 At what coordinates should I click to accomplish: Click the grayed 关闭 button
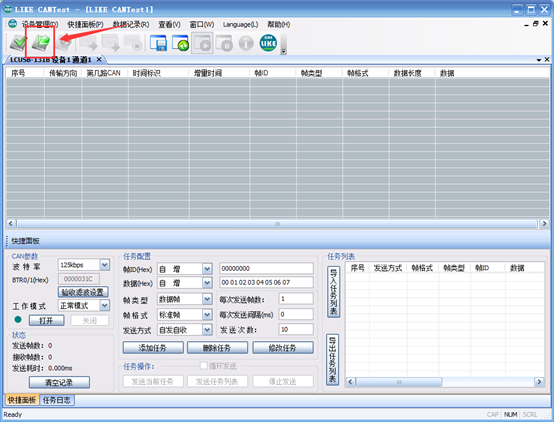(90, 320)
